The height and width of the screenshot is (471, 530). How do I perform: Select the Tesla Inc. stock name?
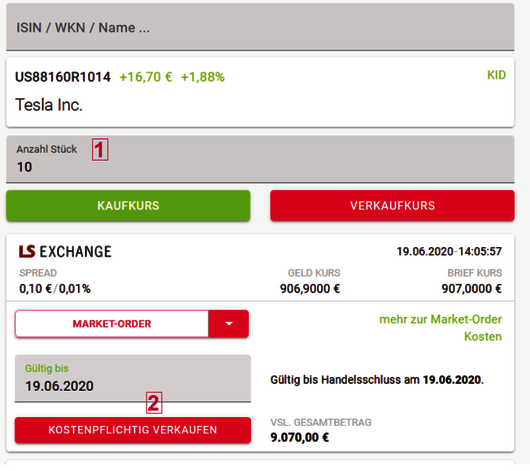[49, 104]
